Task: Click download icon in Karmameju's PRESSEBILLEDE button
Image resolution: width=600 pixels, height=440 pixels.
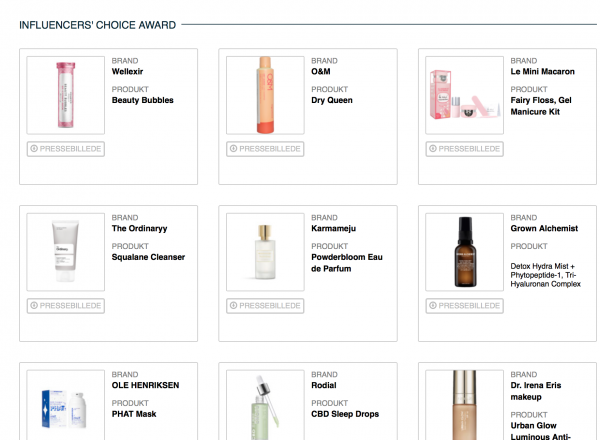Action: click(233, 305)
